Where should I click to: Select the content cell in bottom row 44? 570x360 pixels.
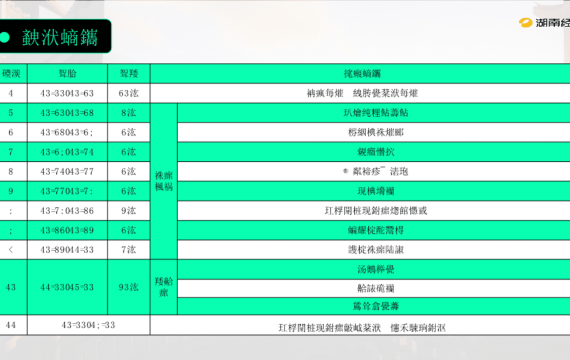coord(360,325)
